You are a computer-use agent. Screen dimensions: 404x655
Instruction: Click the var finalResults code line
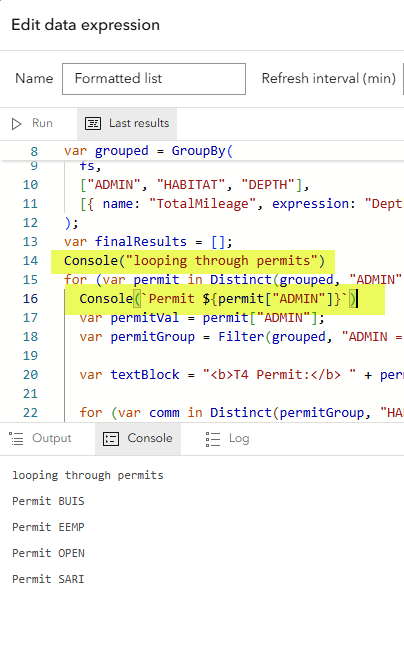click(148, 242)
